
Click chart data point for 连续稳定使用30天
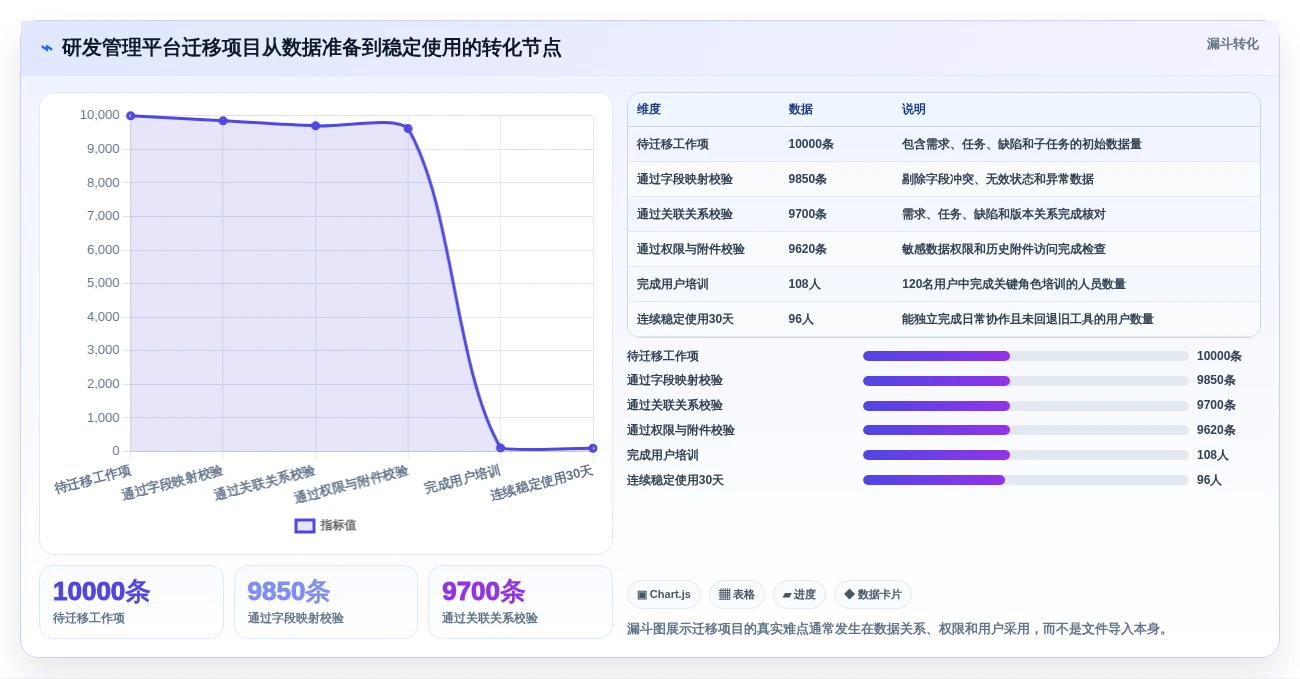tap(593, 448)
